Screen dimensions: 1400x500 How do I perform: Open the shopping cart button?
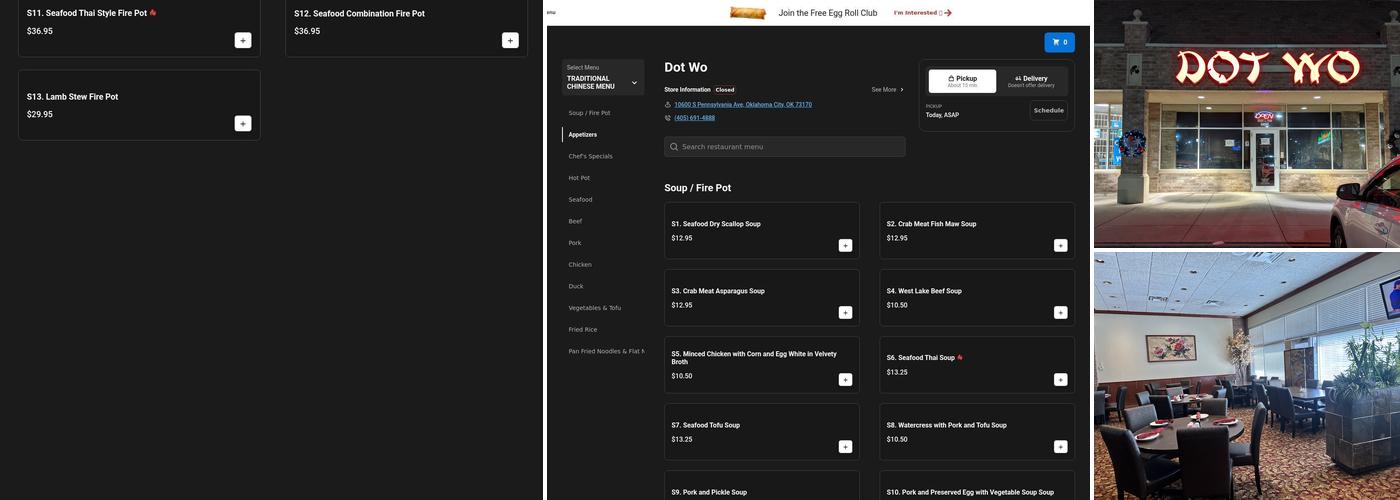pyautogui.click(x=1059, y=42)
